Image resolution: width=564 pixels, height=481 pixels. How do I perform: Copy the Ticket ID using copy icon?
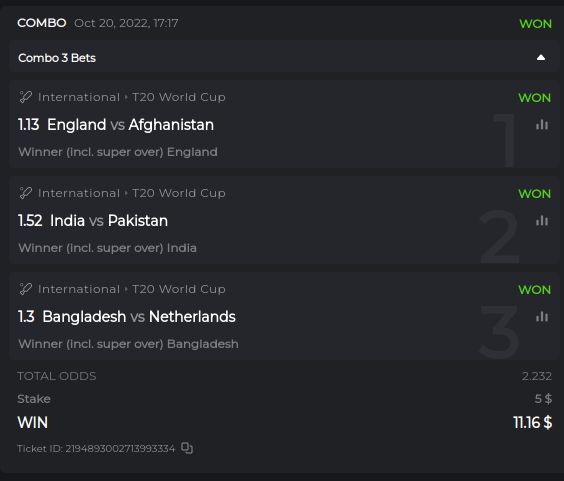click(187, 448)
